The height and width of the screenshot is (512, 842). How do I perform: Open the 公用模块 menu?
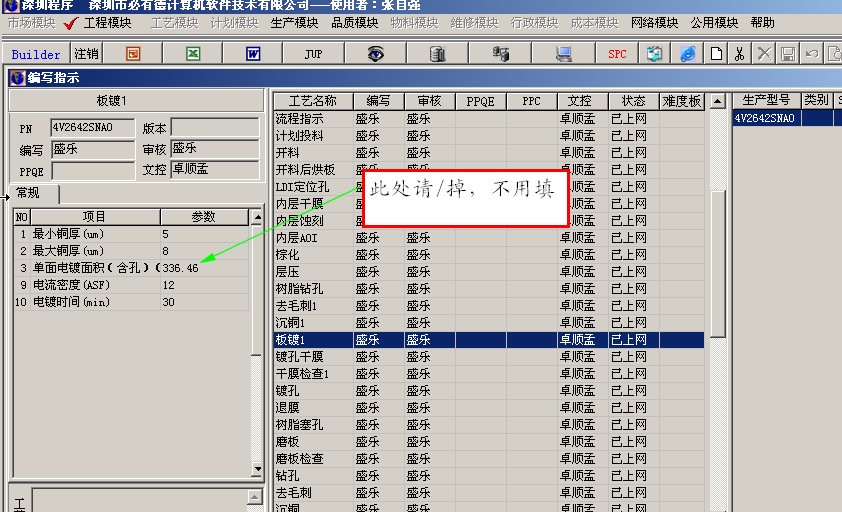[714, 23]
